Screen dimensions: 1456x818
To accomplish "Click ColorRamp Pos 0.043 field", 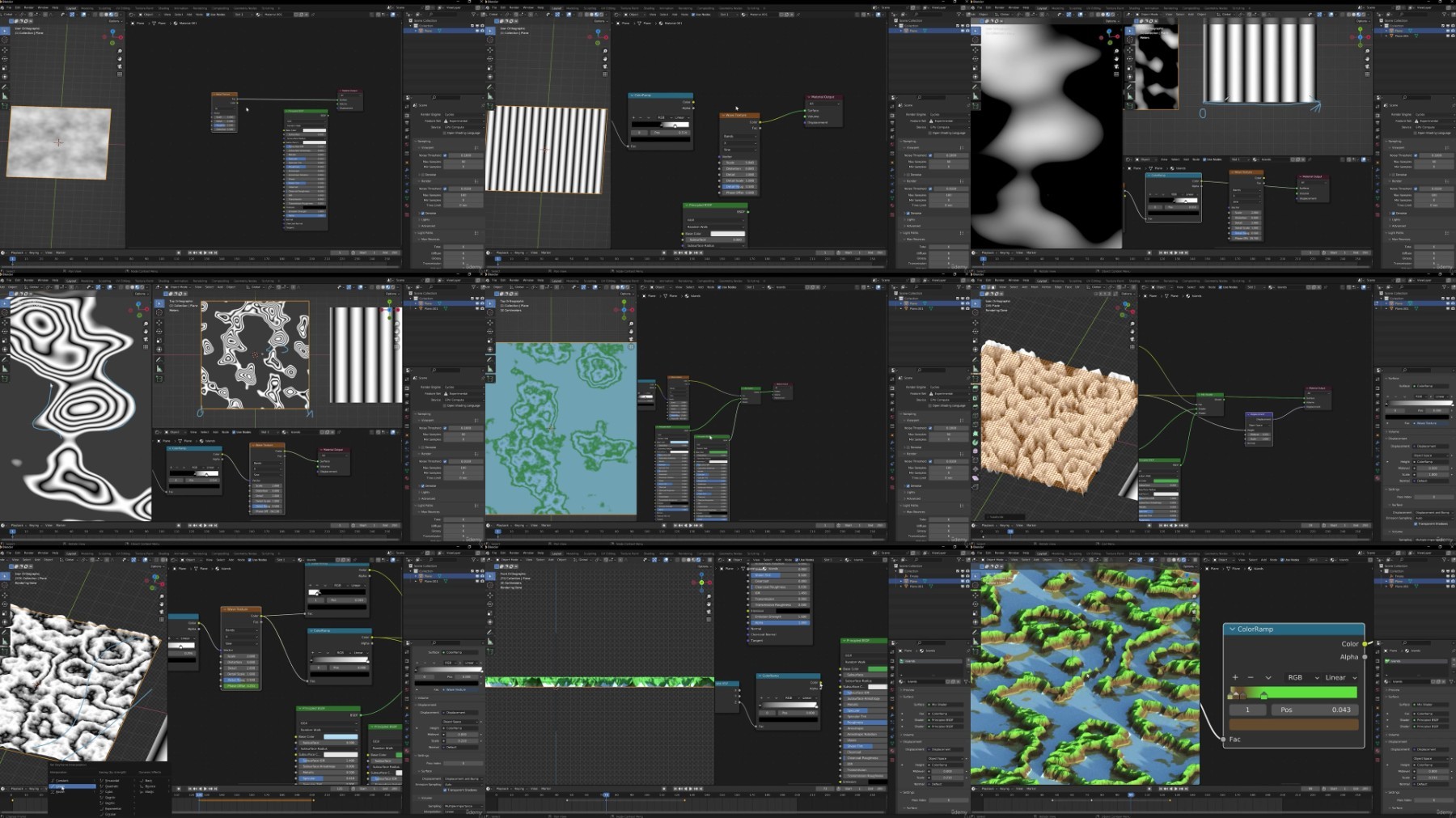I will click(x=1315, y=710).
